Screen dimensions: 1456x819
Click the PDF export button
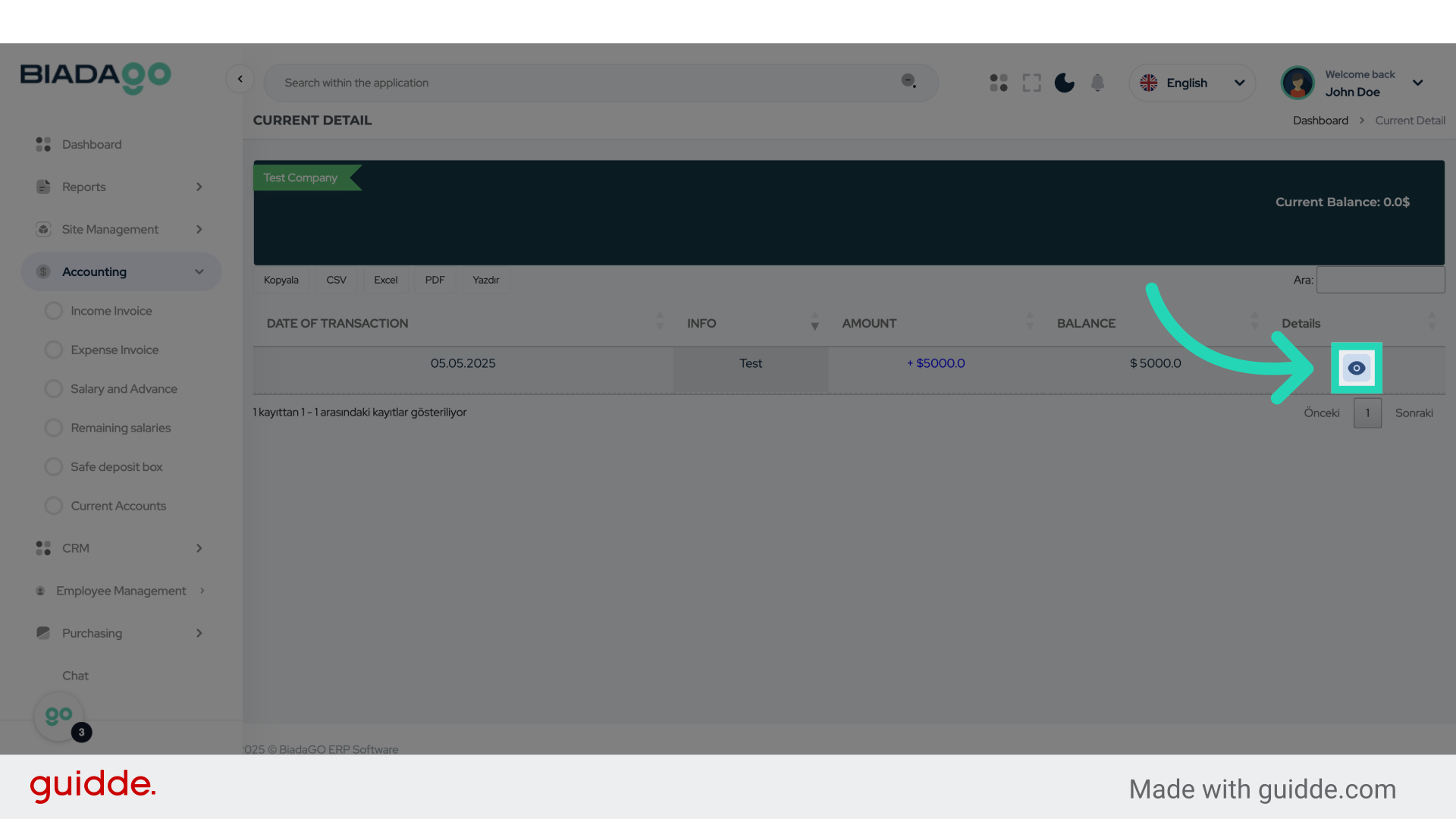435,280
